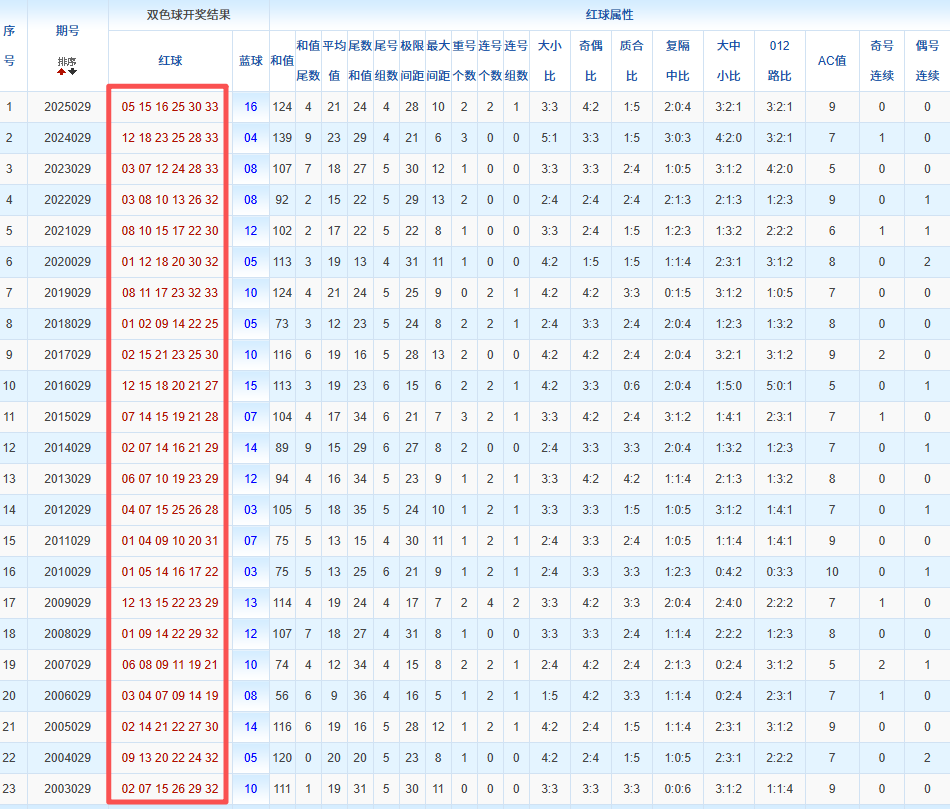Click the 尾数和值 column header
Viewport: 950px width, 809px height.
360,61
